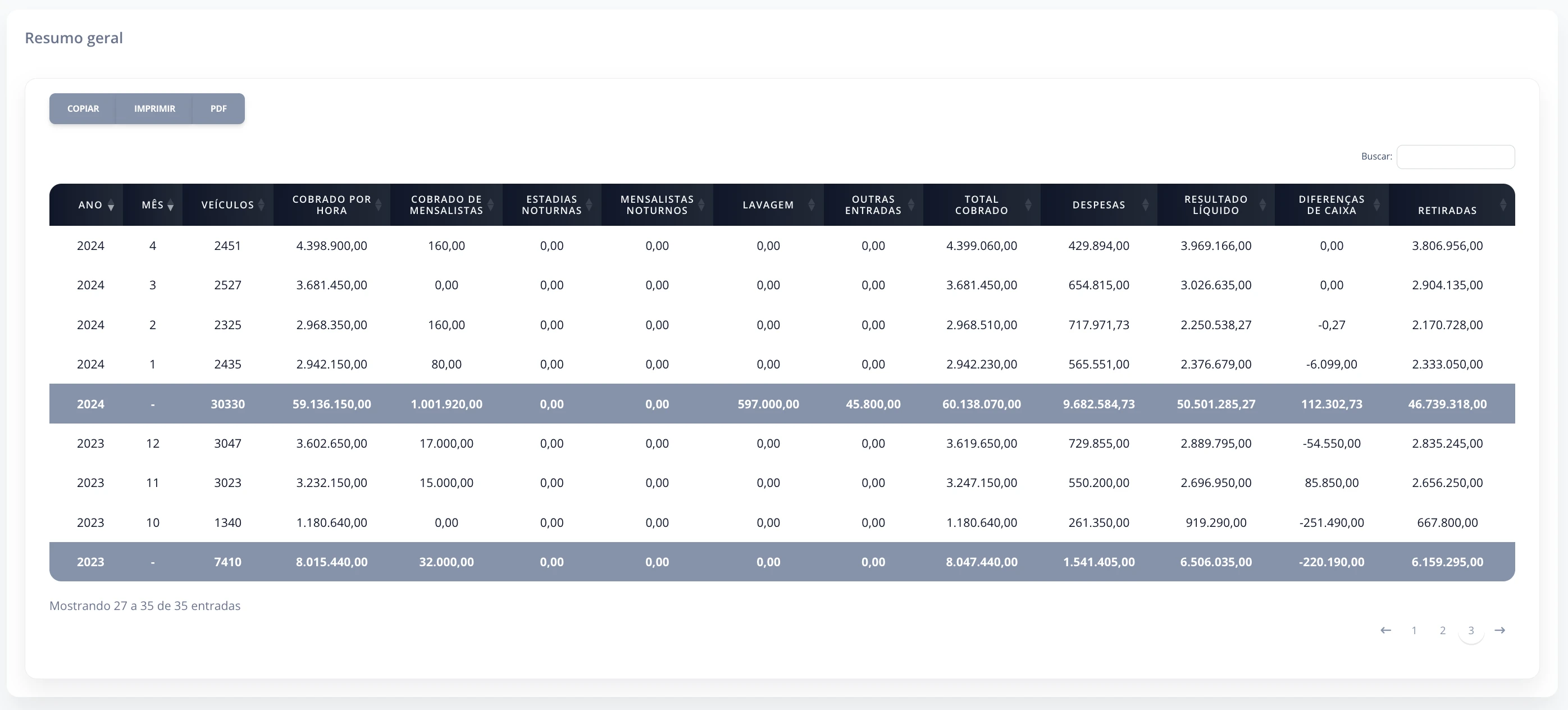
Task: Sort by TOTAL COBRADO column
Action: point(981,204)
